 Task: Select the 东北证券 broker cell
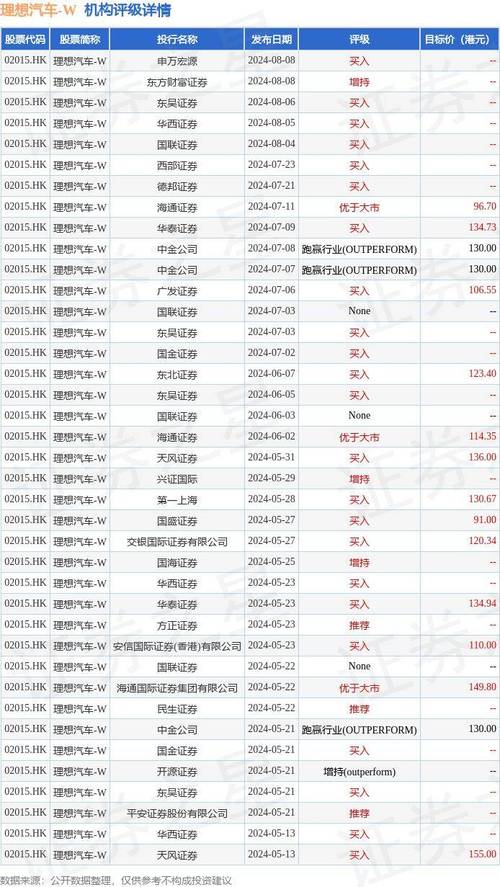pos(177,374)
